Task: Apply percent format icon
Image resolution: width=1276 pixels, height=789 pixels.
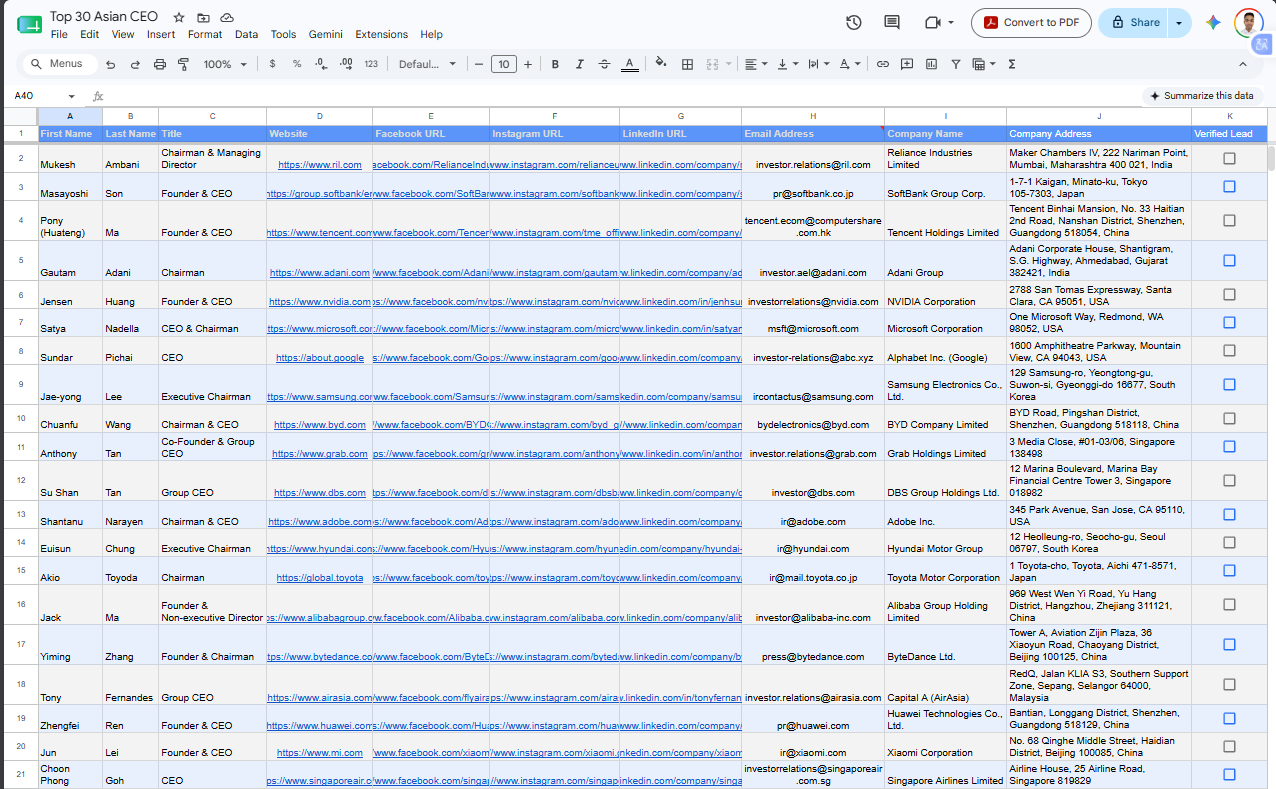Action: (297, 64)
